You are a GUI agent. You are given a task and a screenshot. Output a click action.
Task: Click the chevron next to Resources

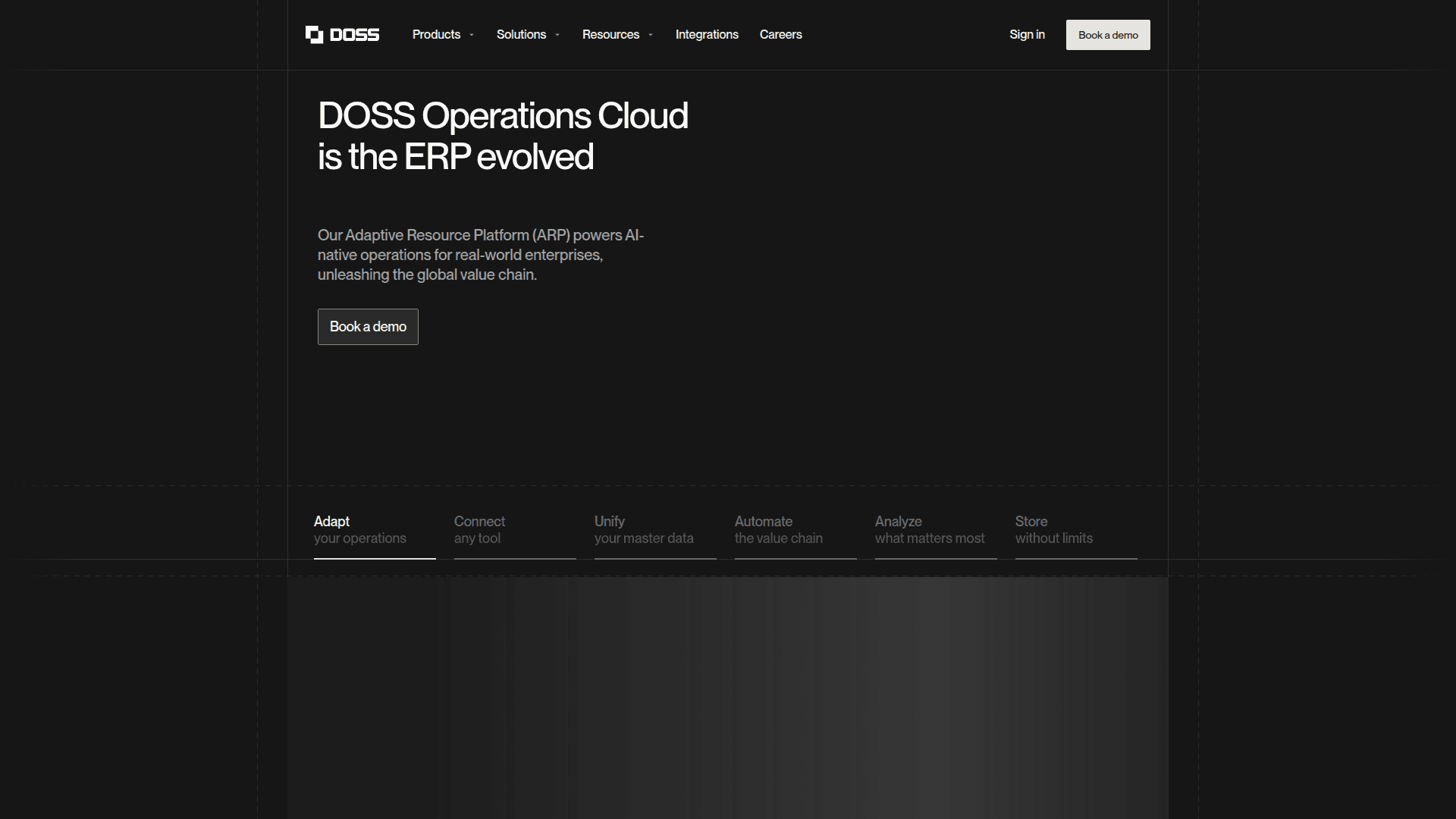click(651, 35)
